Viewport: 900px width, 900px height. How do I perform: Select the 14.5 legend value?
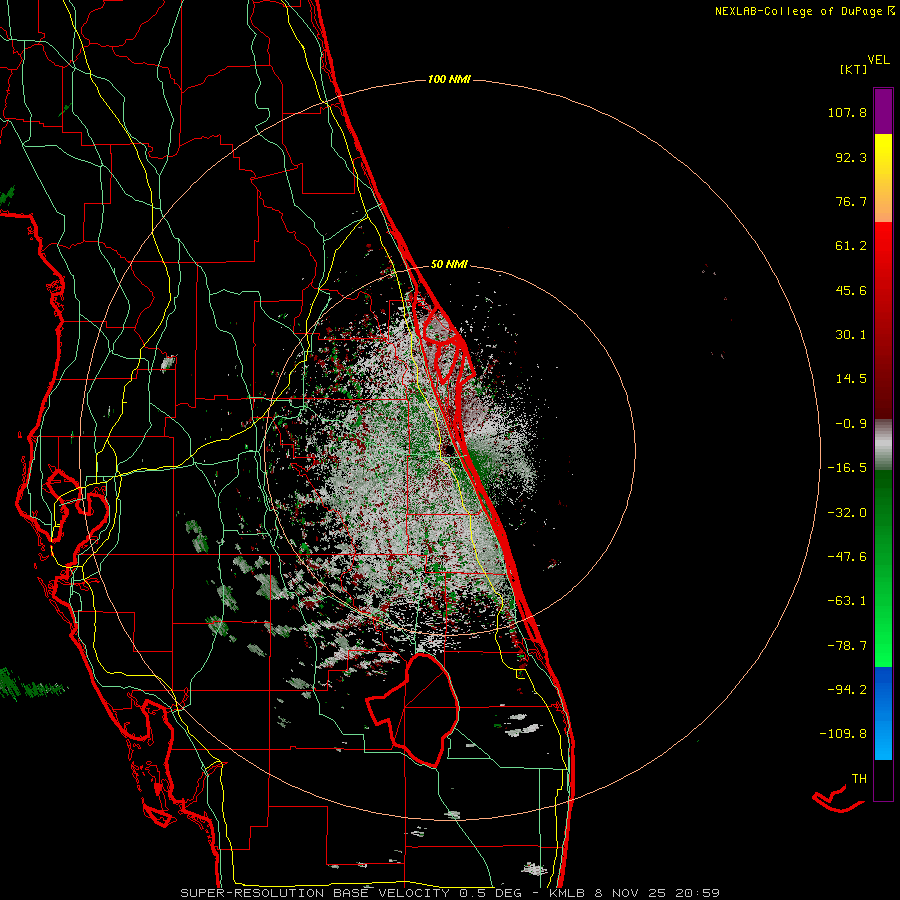(851, 379)
